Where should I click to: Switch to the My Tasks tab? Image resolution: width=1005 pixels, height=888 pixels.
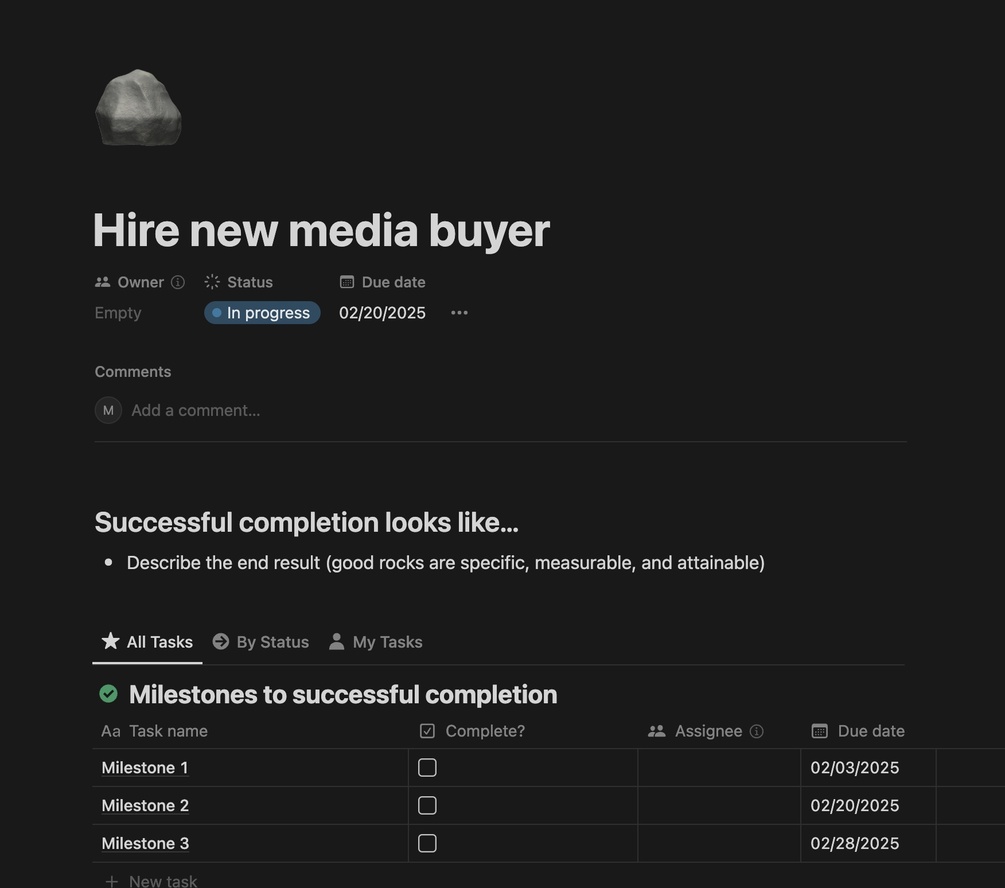click(376, 642)
